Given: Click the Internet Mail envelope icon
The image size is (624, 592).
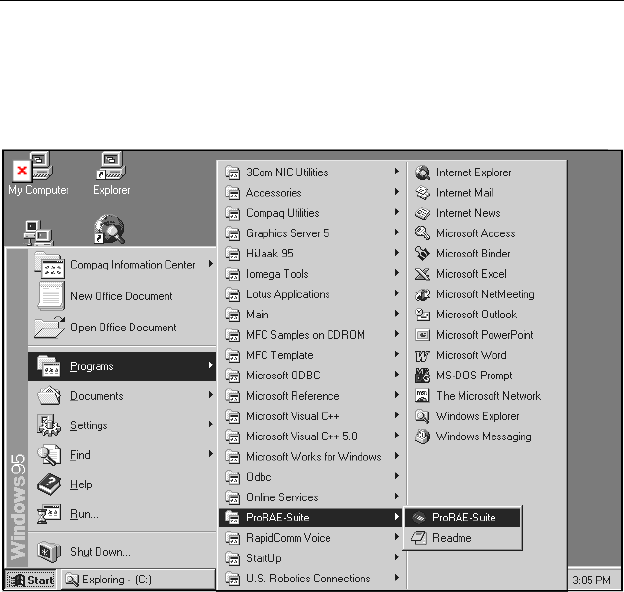Looking at the screenshot, I should coord(422,193).
